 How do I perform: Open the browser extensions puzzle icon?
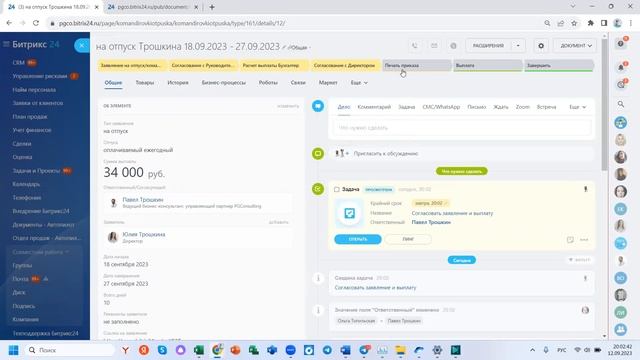click(590, 23)
